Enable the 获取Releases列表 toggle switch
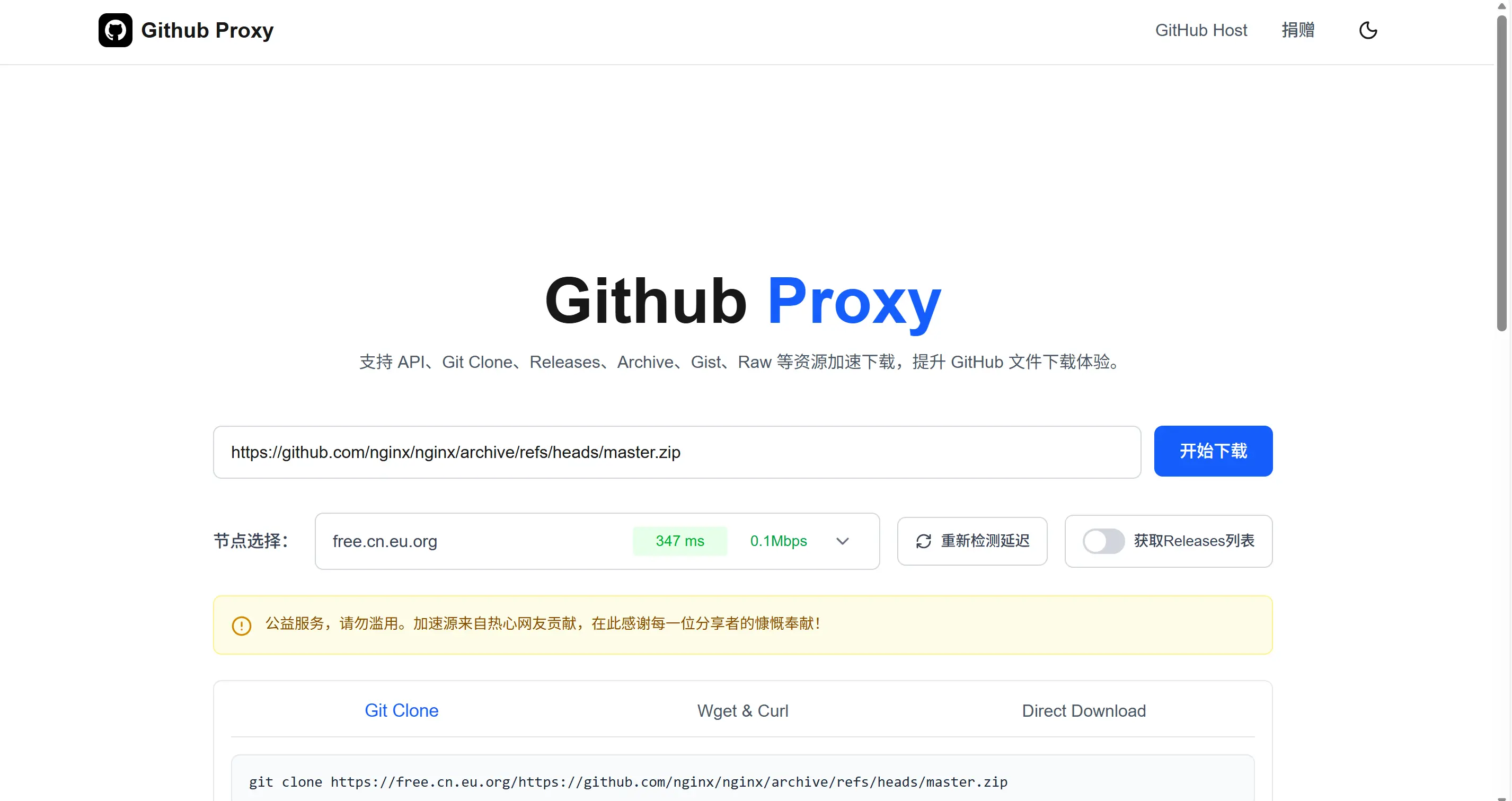Screen dimensions: 1512x801 coord(1103,541)
